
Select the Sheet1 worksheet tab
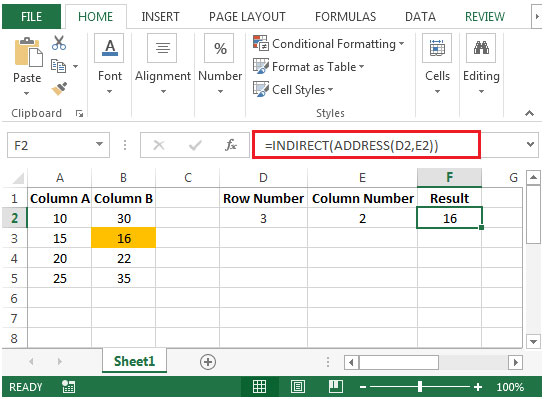pos(134,361)
